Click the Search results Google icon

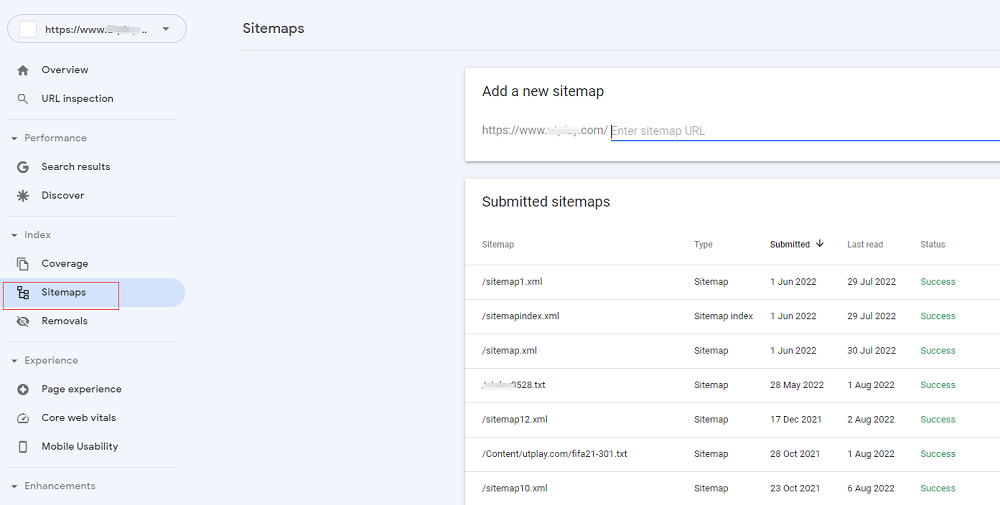click(x=23, y=167)
